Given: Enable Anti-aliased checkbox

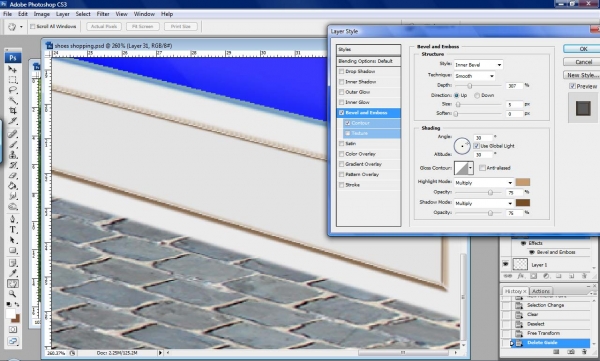Looking at the screenshot, I should click(x=483, y=168).
